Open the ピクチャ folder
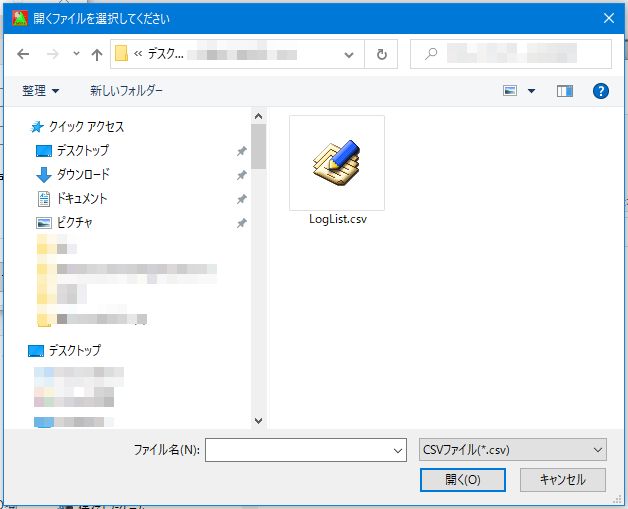 pyautogui.click(x=74, y=223)
